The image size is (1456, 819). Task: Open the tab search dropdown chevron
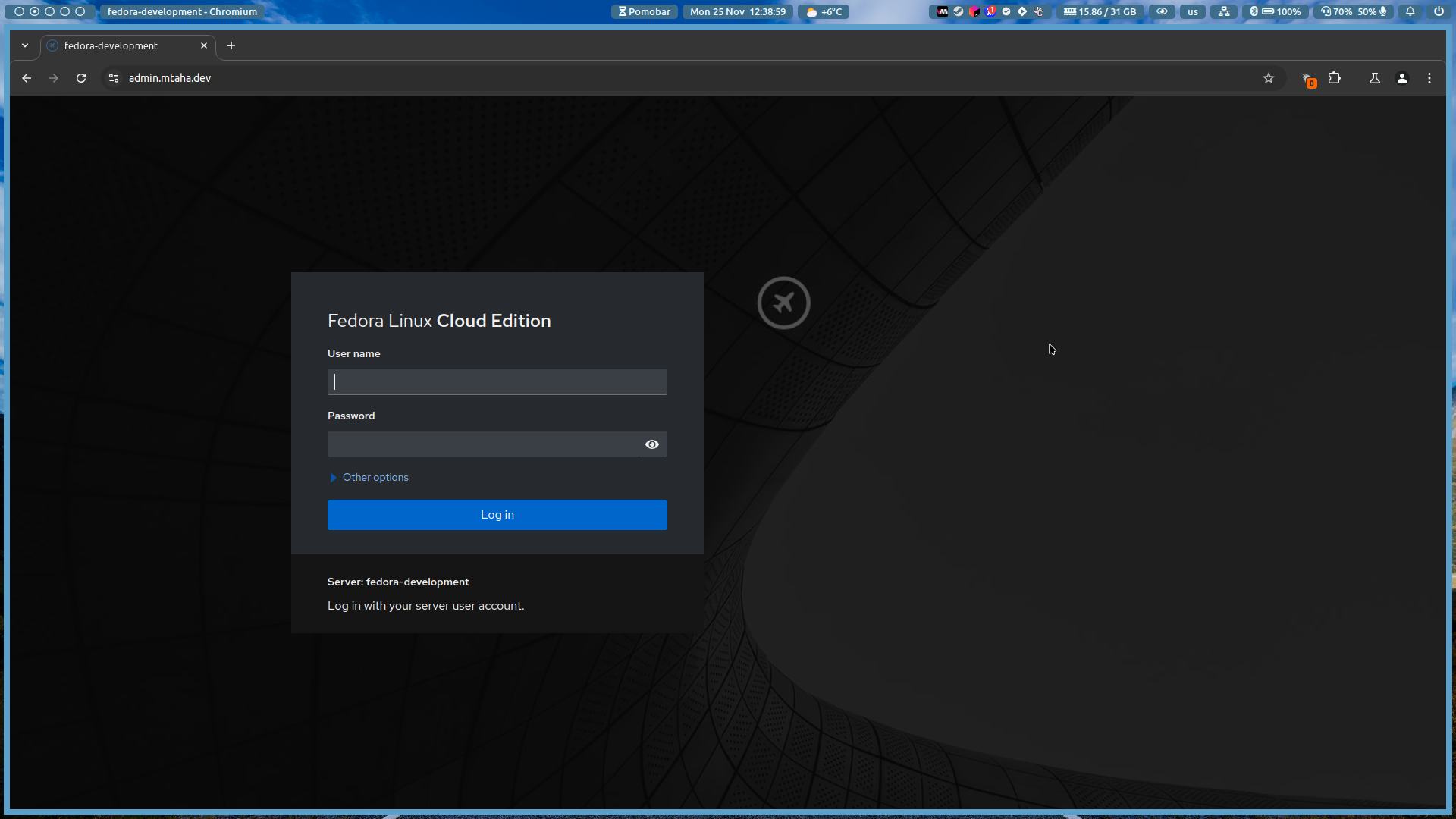click(25, 45)
